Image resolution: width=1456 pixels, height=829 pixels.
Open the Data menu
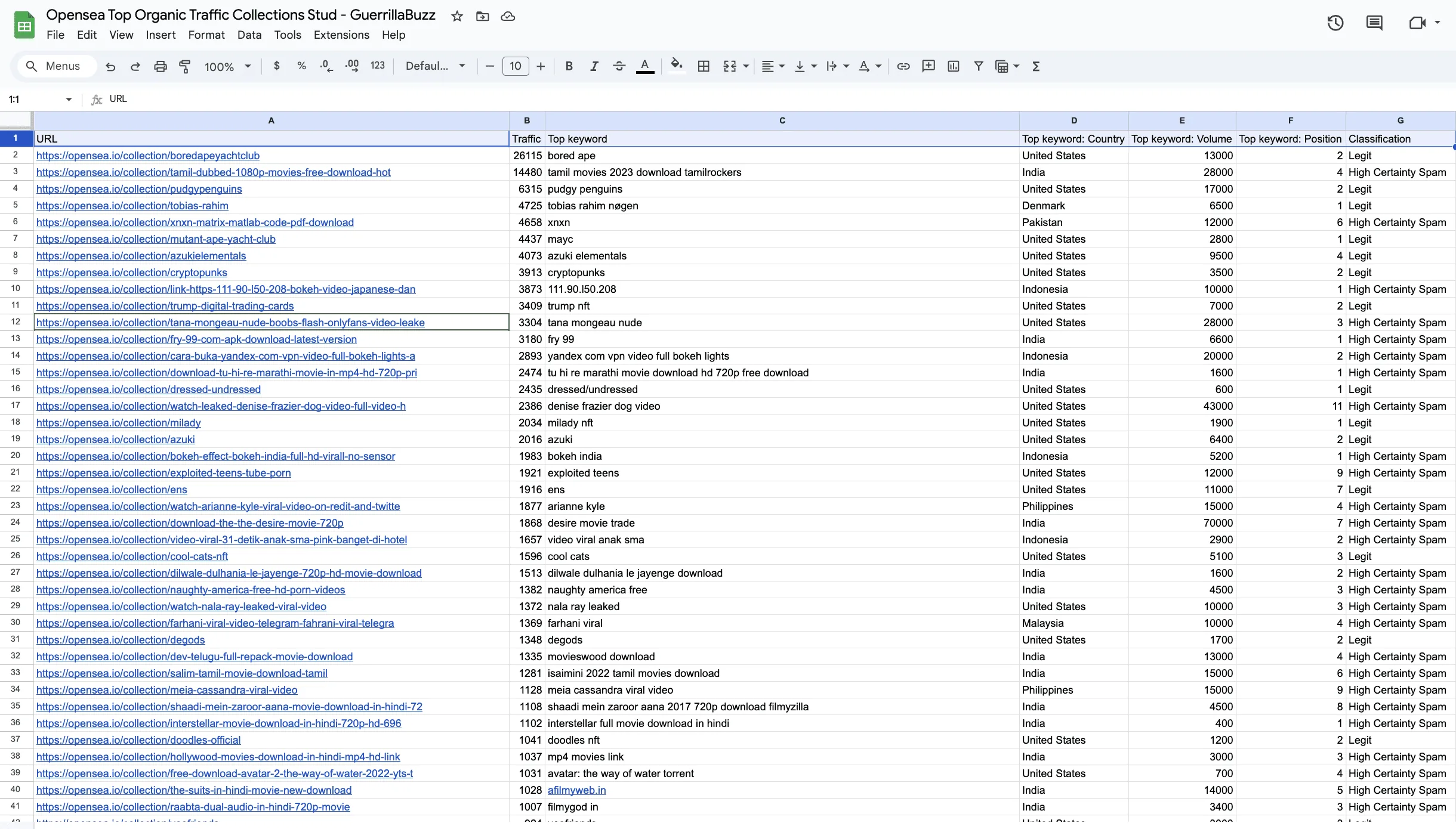coord(249,35)
